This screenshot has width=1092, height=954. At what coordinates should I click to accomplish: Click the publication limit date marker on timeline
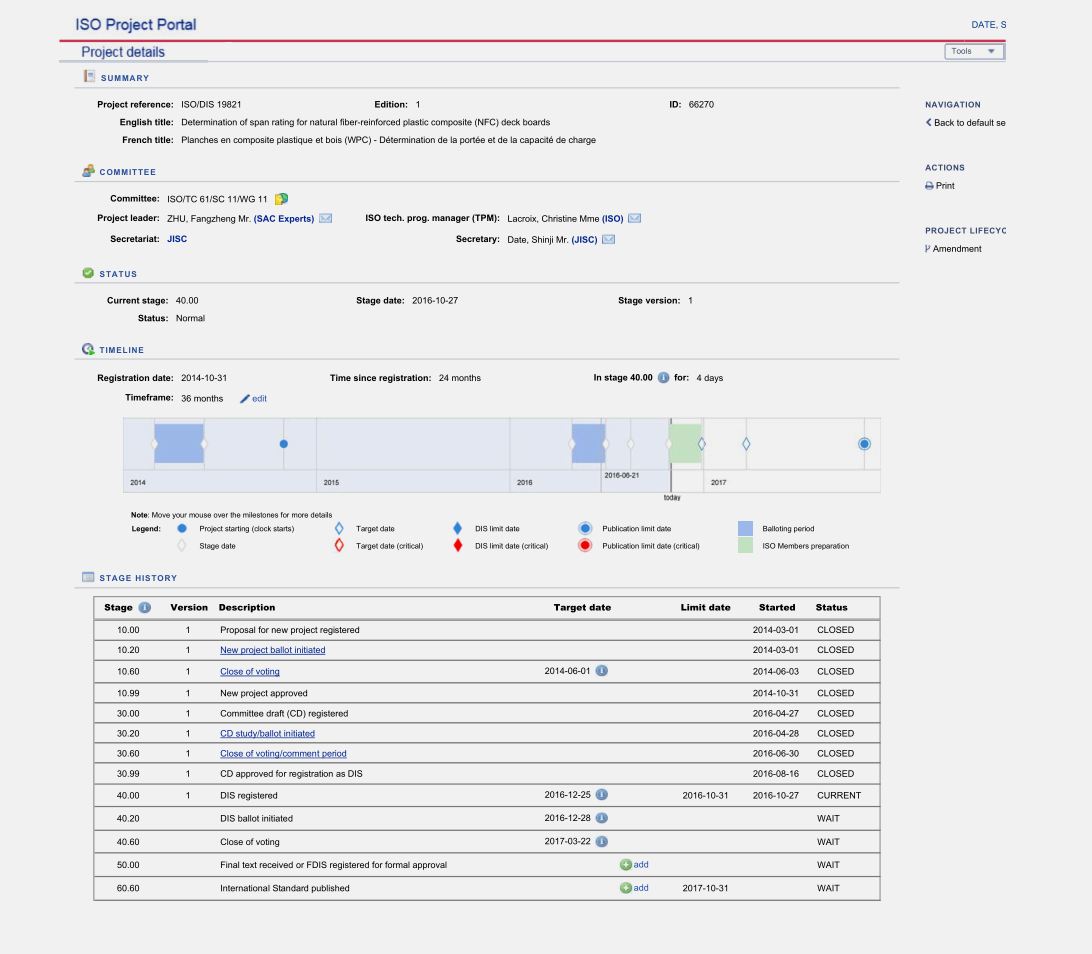point(864,443)
